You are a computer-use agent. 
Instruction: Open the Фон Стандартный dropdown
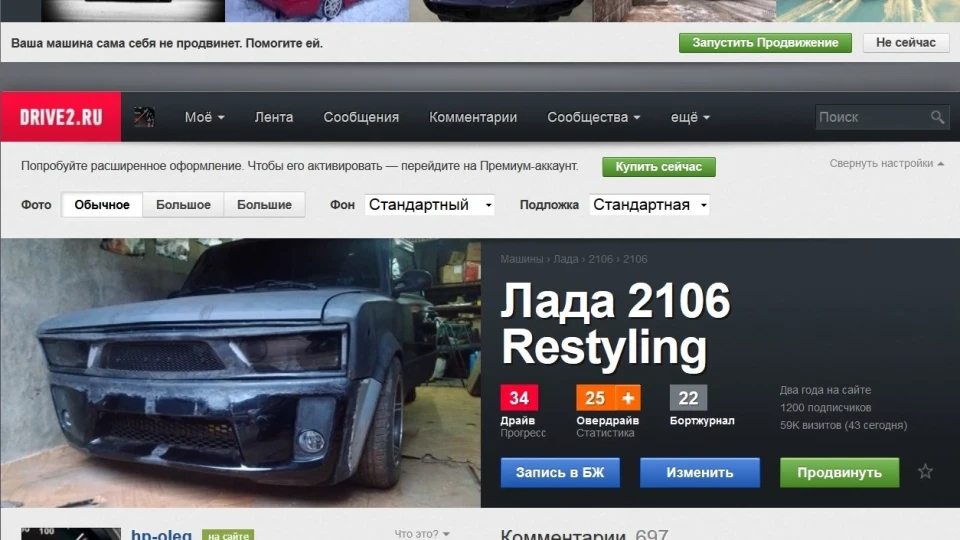[430, 204]
